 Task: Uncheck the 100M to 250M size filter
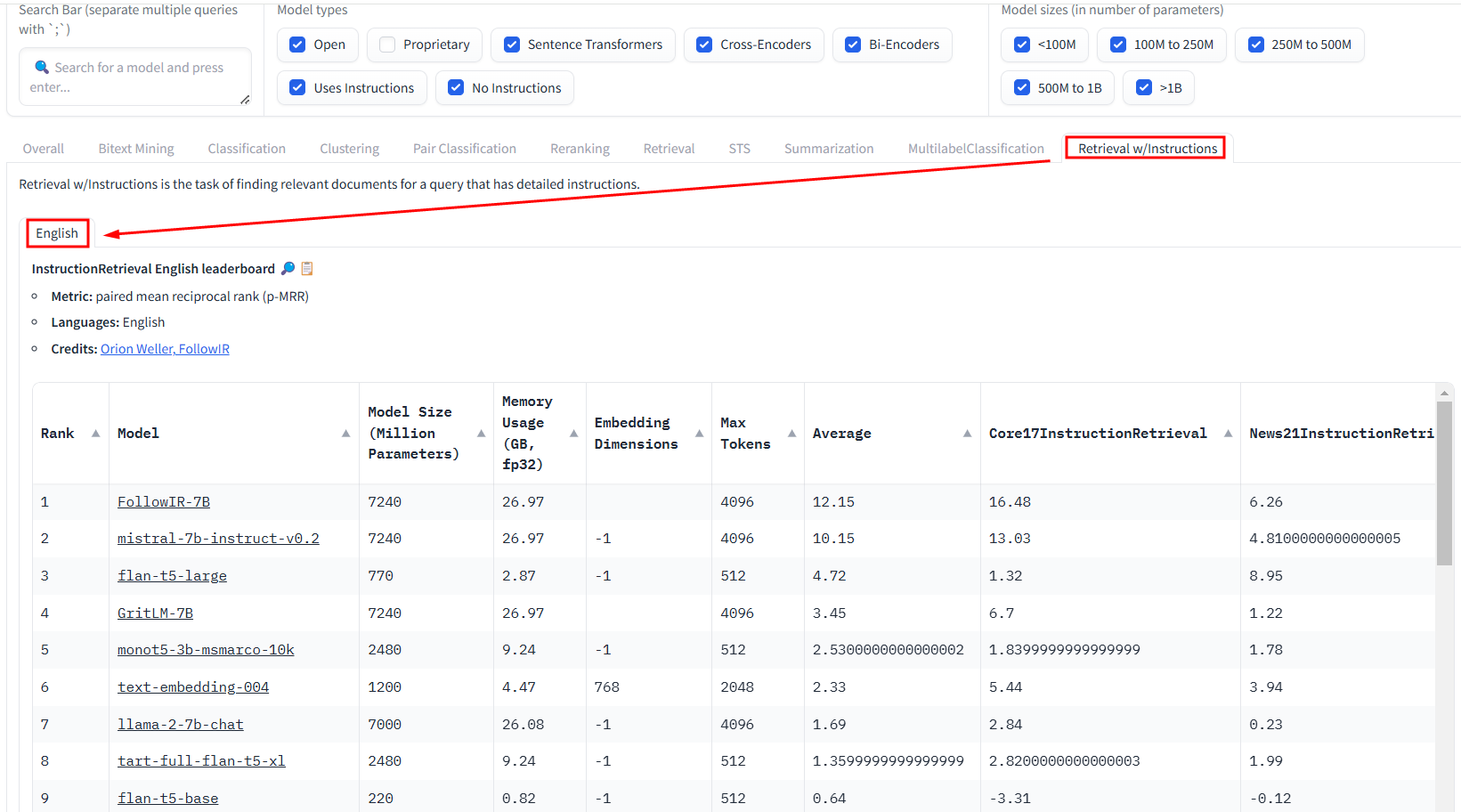click(1118, 45)
